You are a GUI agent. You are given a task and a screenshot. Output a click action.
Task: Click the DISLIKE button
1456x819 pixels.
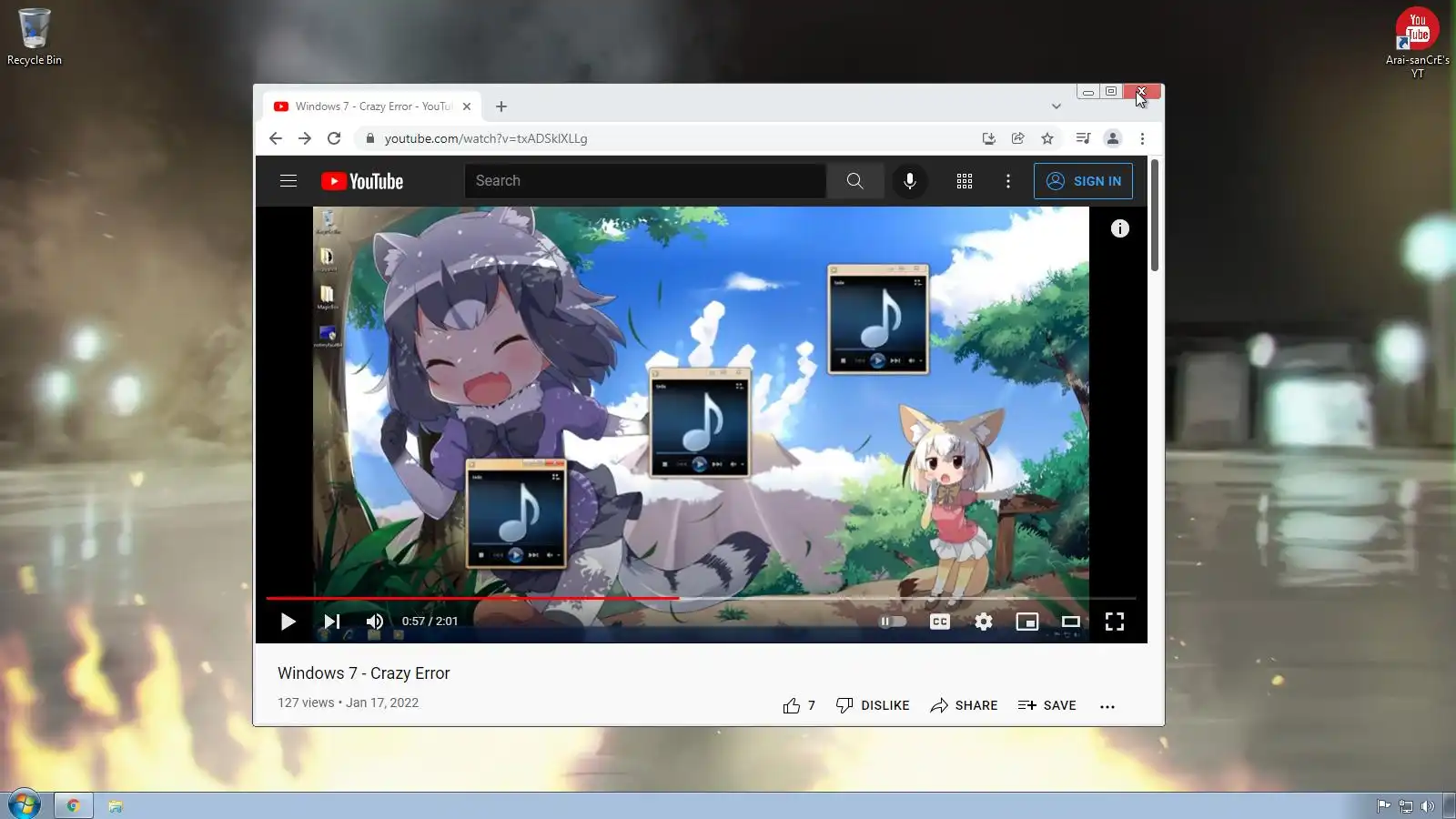(873, 705)
